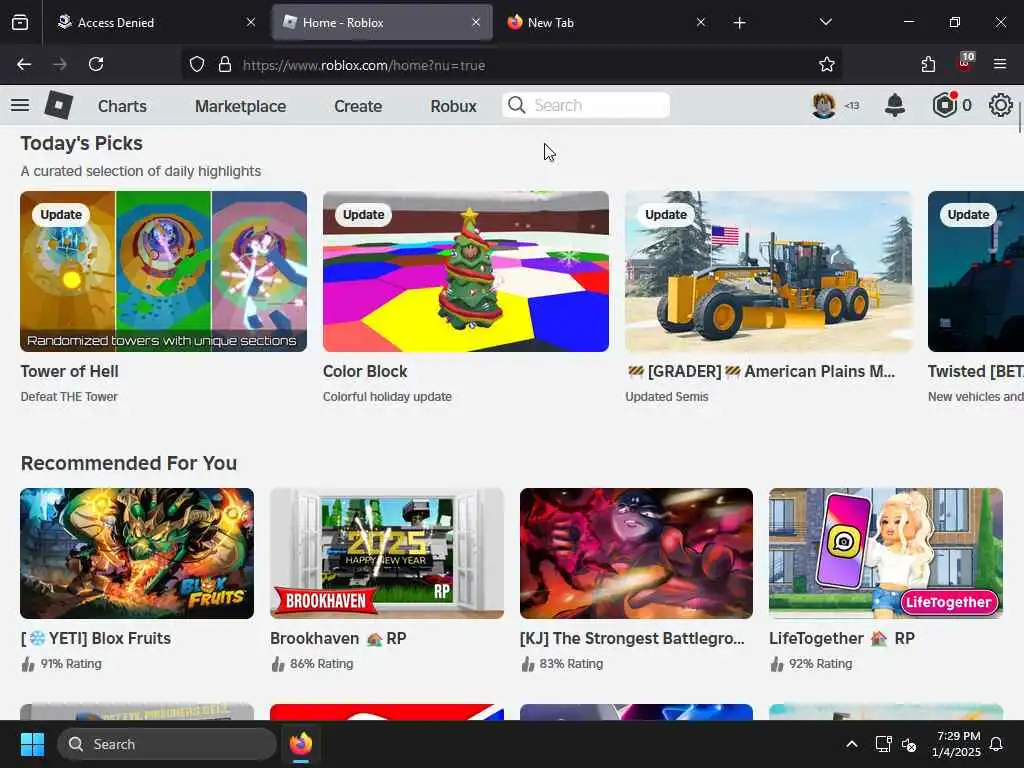Select the Robux nav item
The image size is (1024, 768).
tap(453, 106)
